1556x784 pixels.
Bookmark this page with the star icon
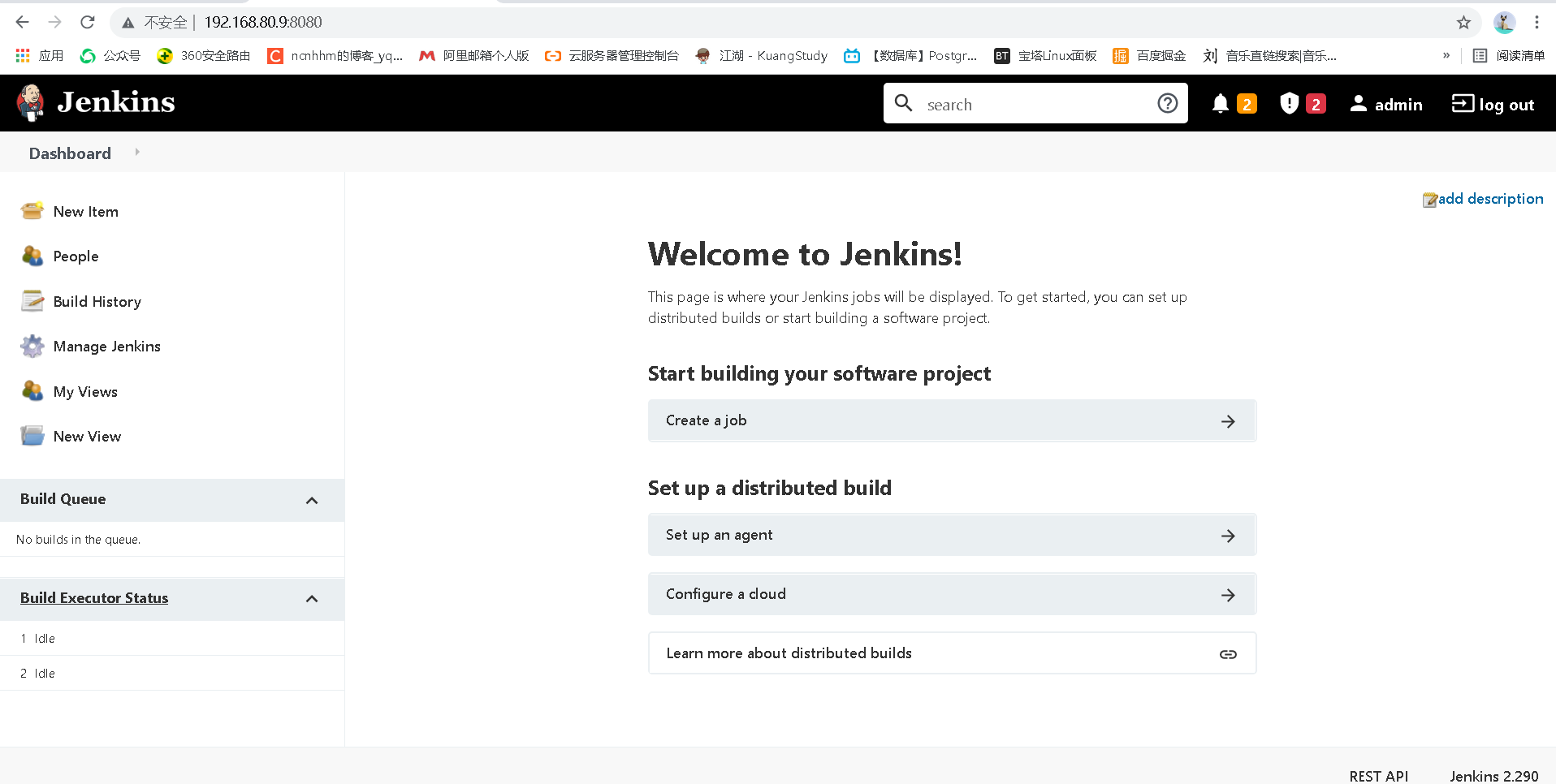tap(1463, 23)
